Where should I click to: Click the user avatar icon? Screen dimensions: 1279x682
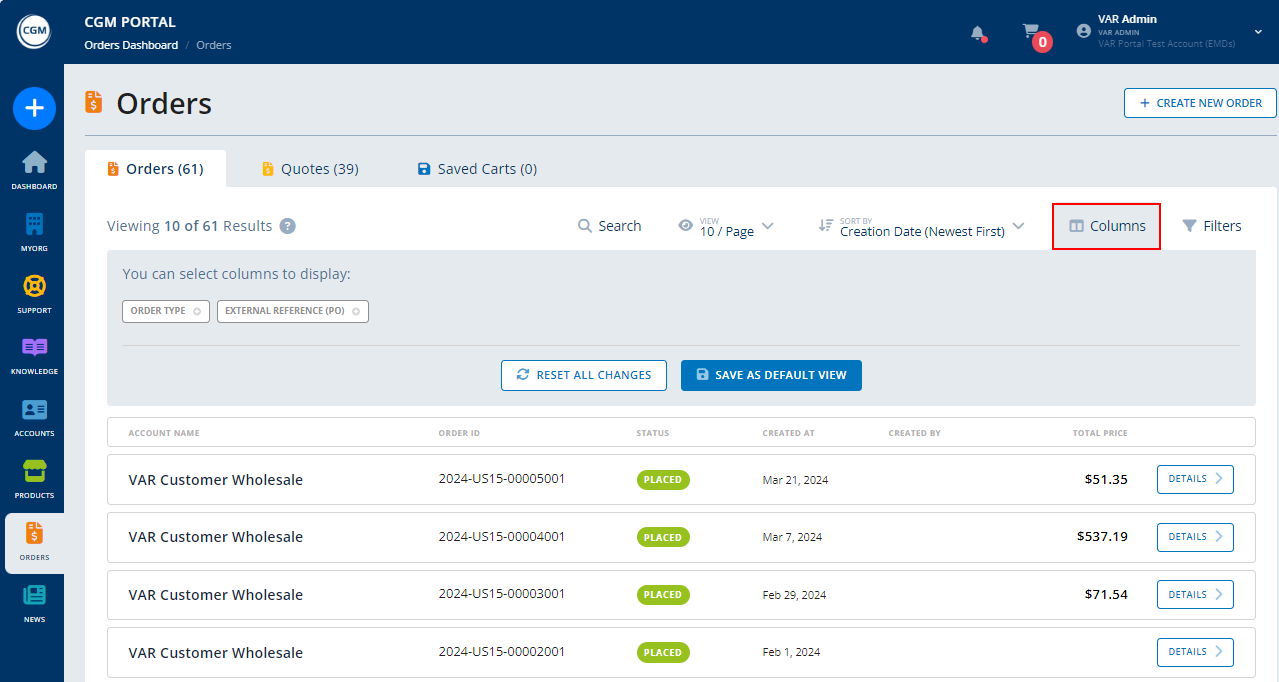tap(1083, 31)
